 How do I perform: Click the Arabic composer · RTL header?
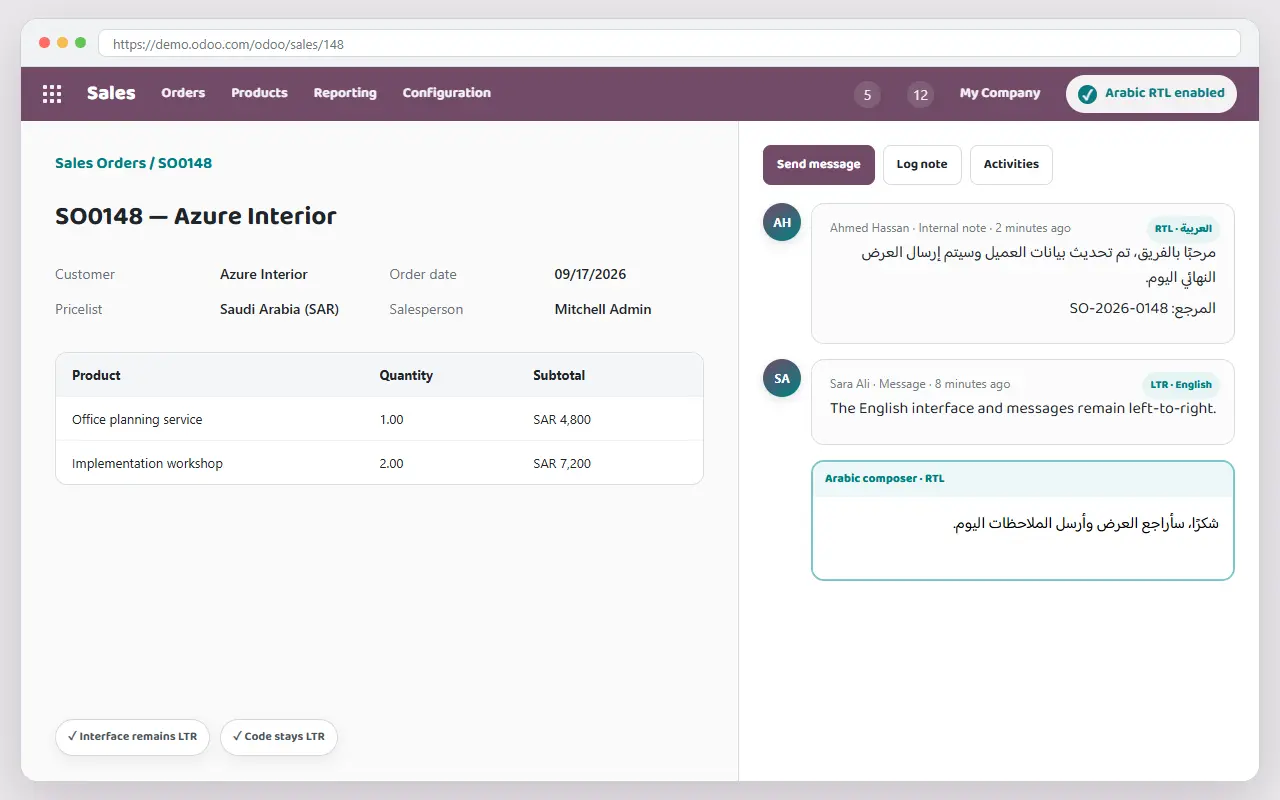[1023, 479]
